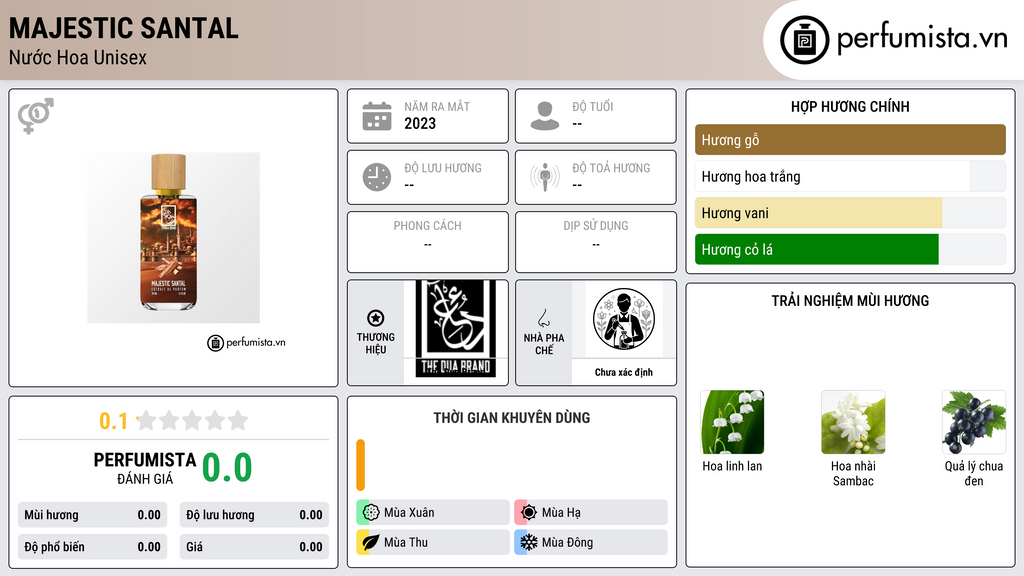Click the Hương hoa trắng accord bar
Screen dimensions: 1024x576
point(850,176)
